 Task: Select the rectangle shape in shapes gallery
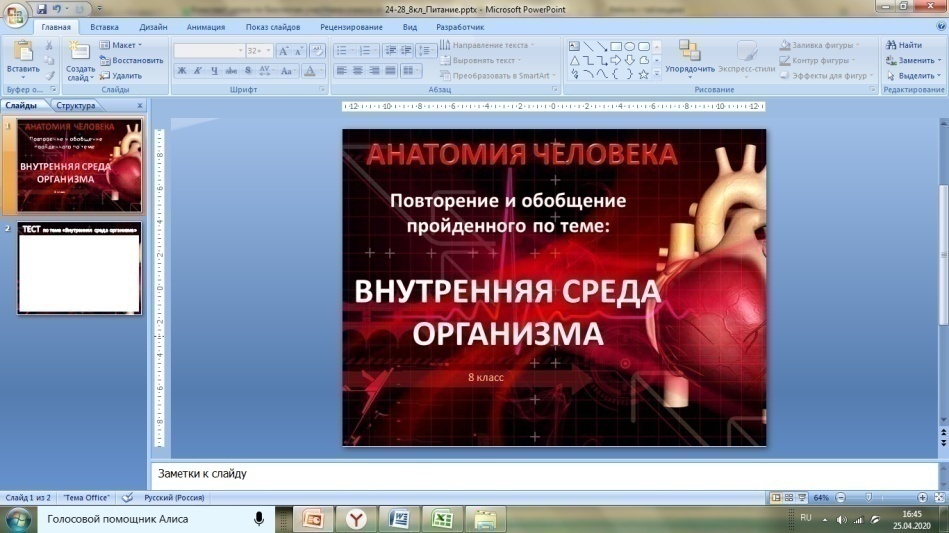(x=616, y=46)
